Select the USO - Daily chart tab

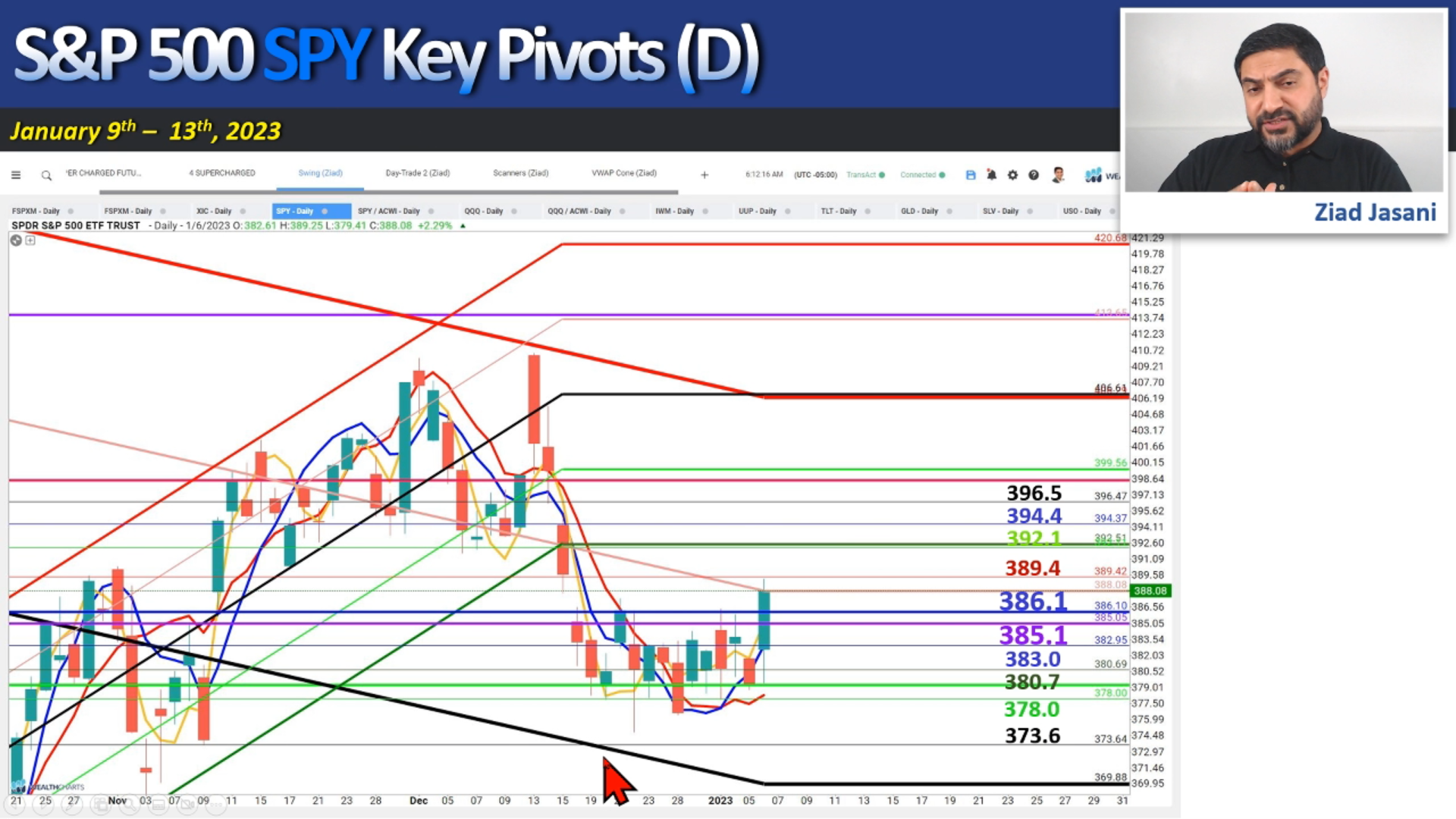1082,211
